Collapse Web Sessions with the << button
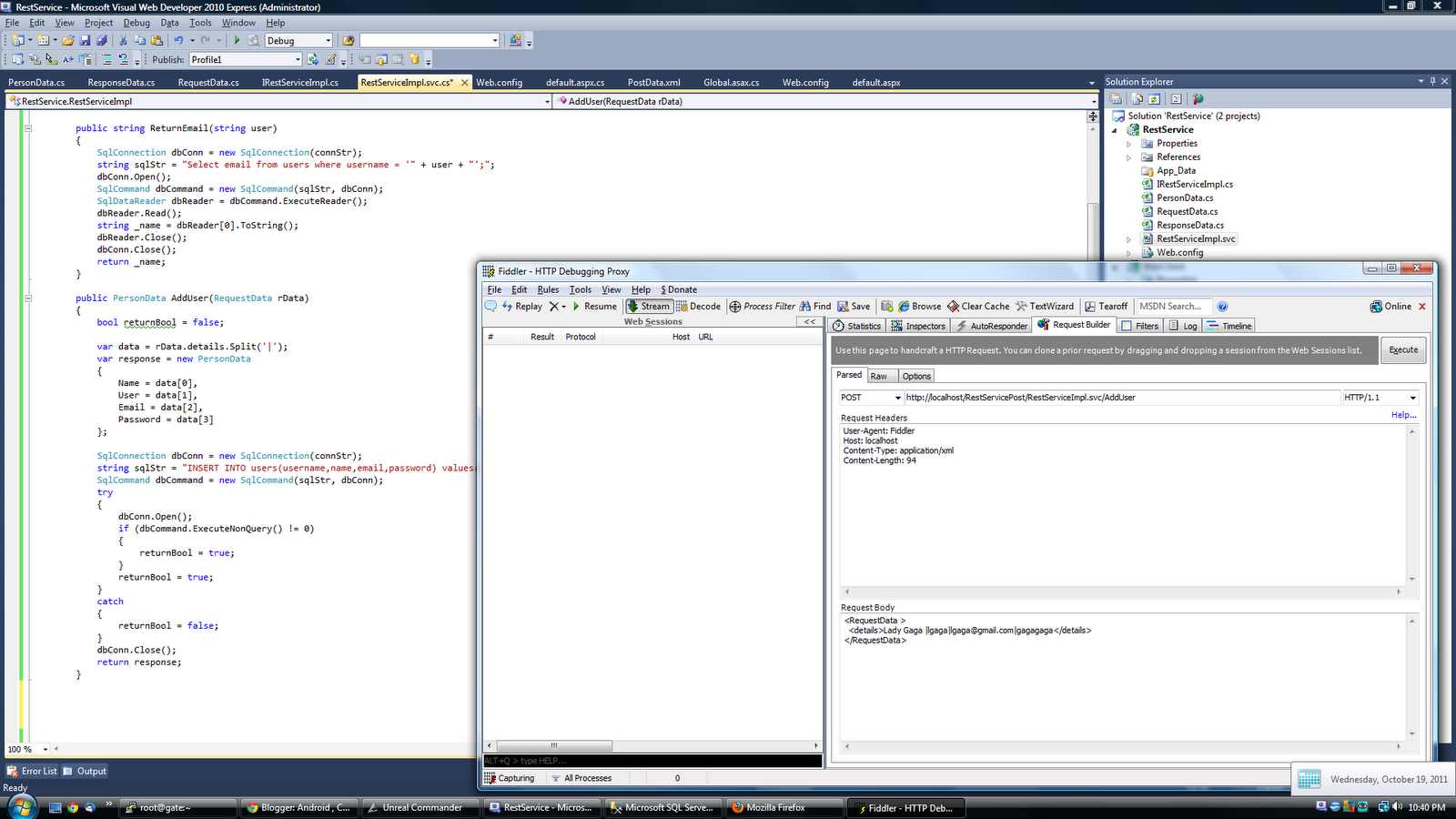1456x819 pixels. (x=809, y=321)
